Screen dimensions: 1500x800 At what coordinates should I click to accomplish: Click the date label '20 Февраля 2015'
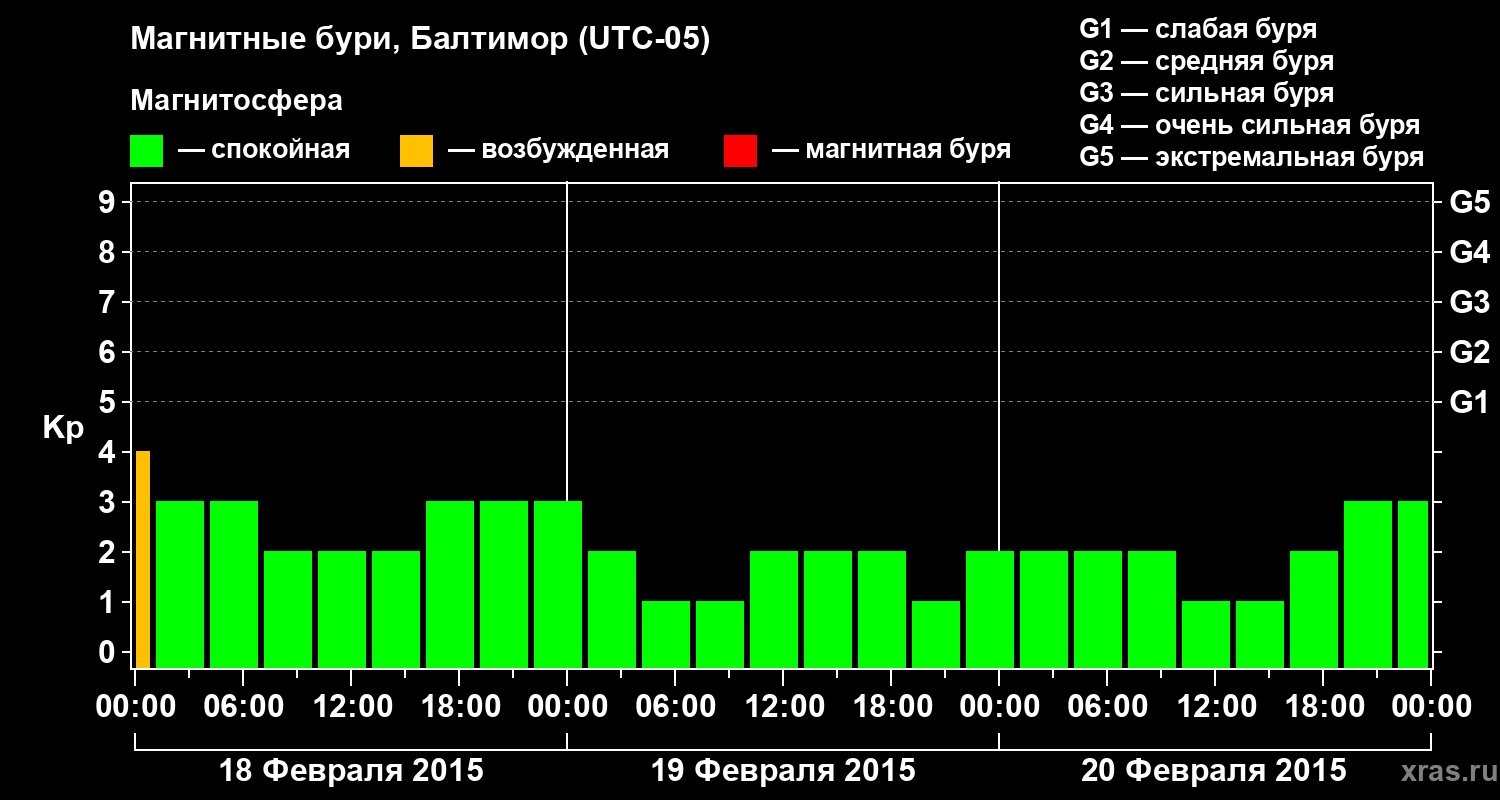tap(1215, 772)
